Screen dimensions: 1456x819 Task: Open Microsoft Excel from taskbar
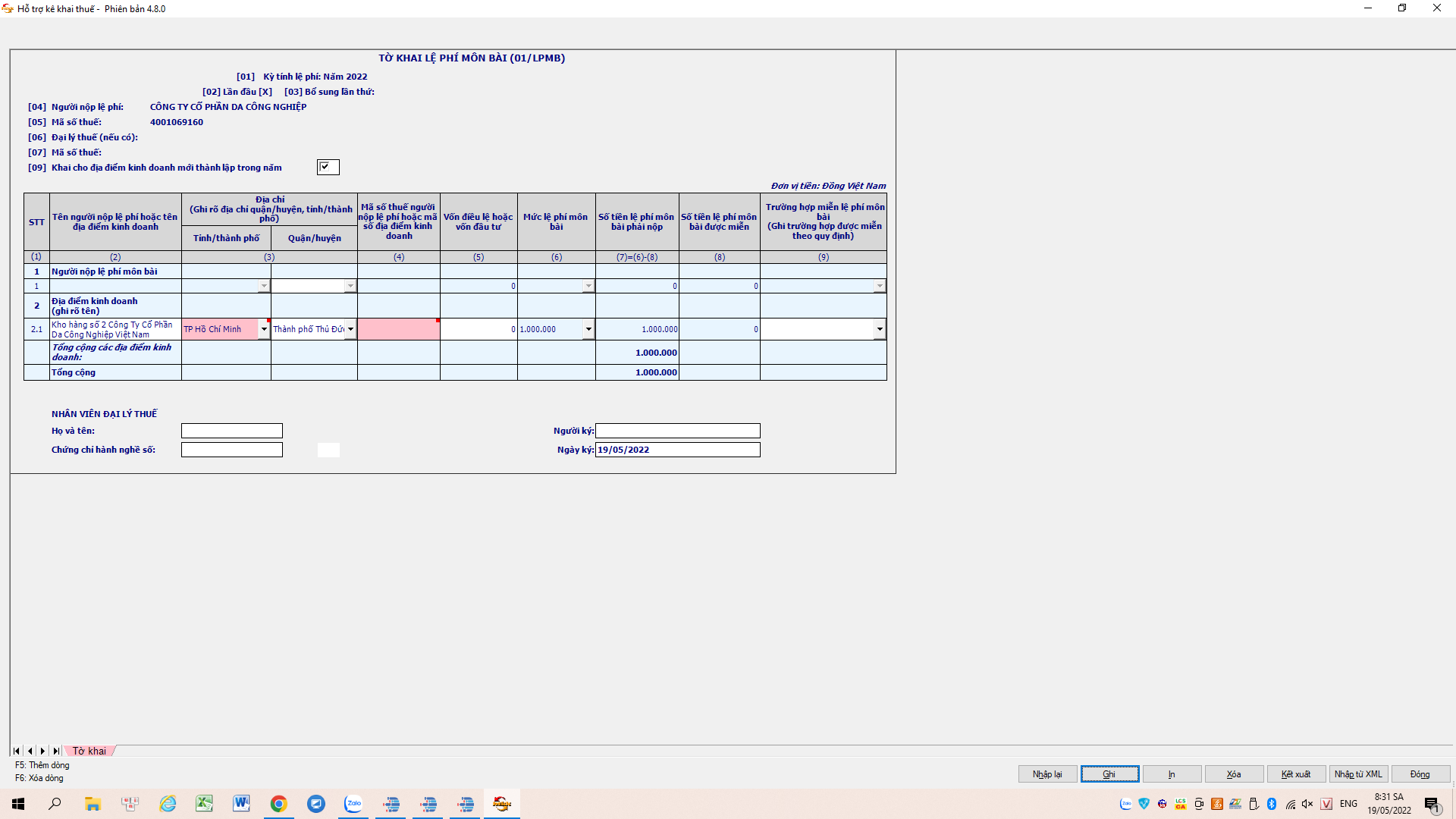click(204, 804)
